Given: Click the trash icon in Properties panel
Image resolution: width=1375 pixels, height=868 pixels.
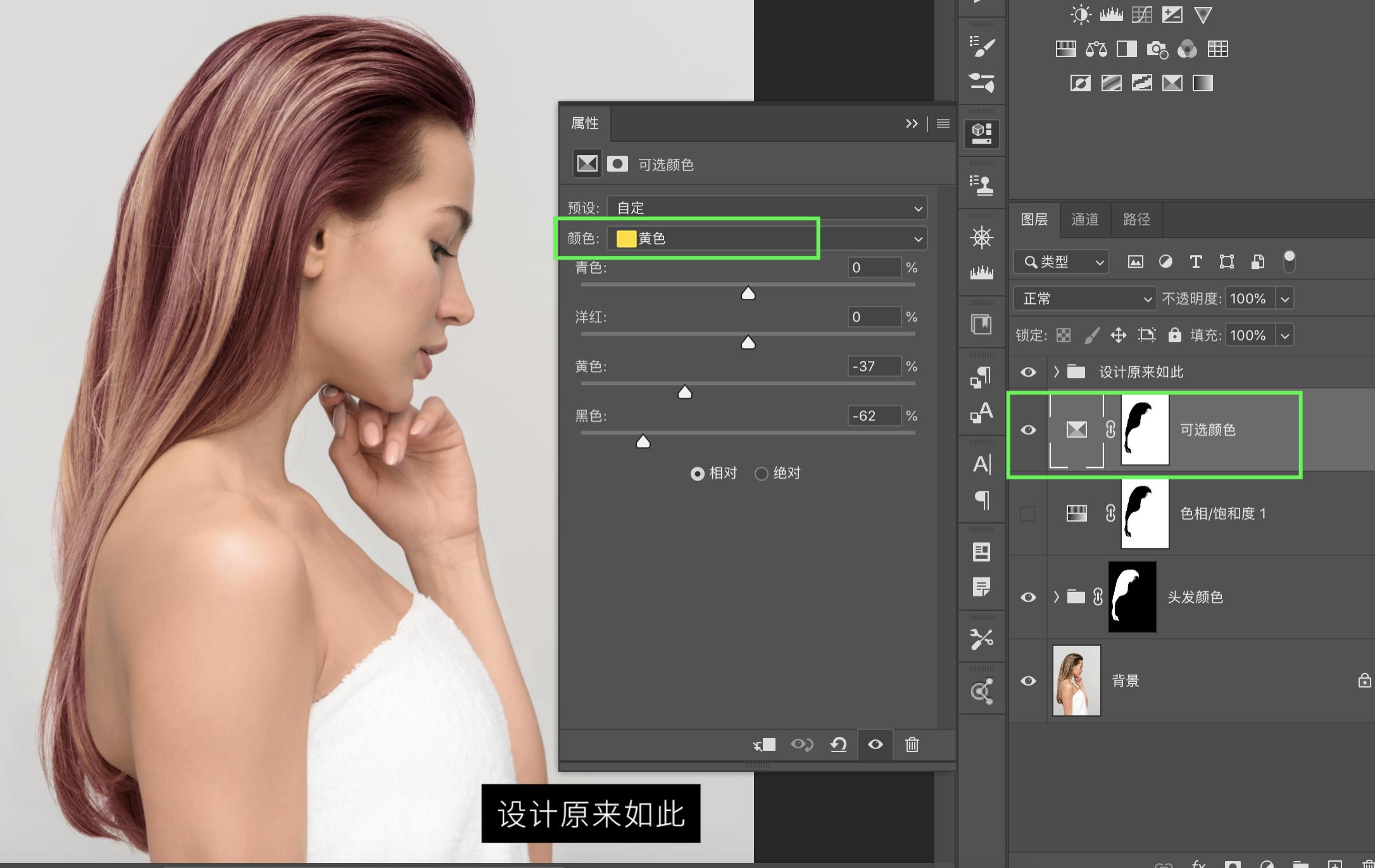Looking at the screenshot, I should (x=912, y=745).
